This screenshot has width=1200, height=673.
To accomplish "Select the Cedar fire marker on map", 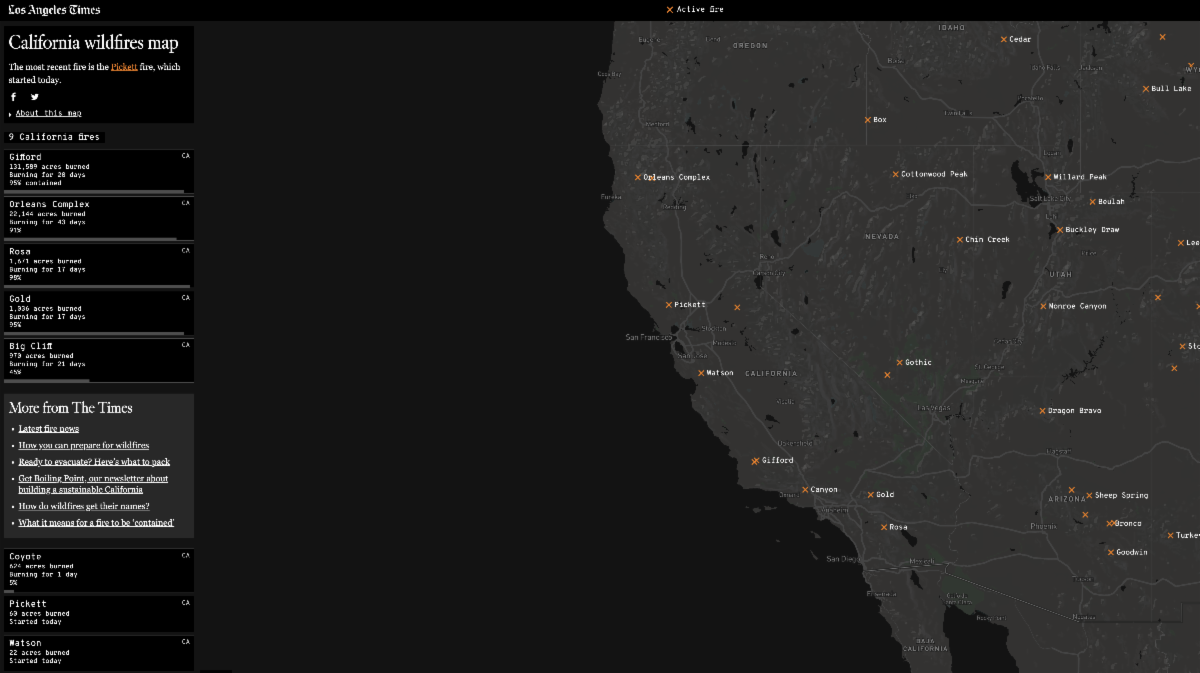I will point(1005,40).
